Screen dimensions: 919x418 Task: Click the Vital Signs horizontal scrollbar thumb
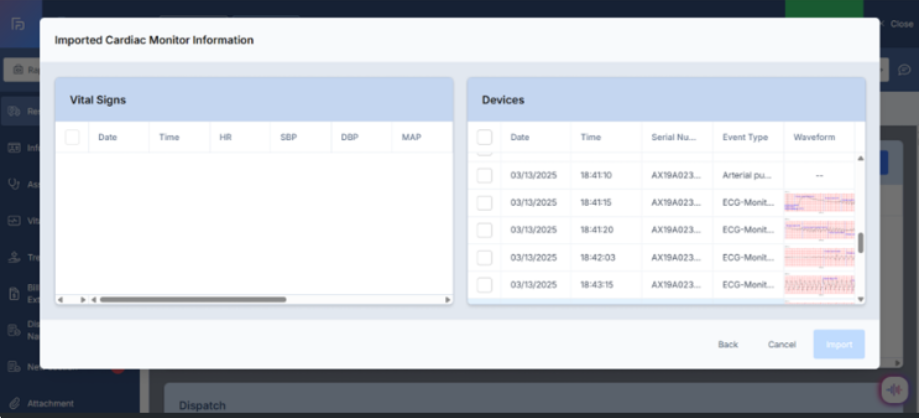click(x=193, y=300)
